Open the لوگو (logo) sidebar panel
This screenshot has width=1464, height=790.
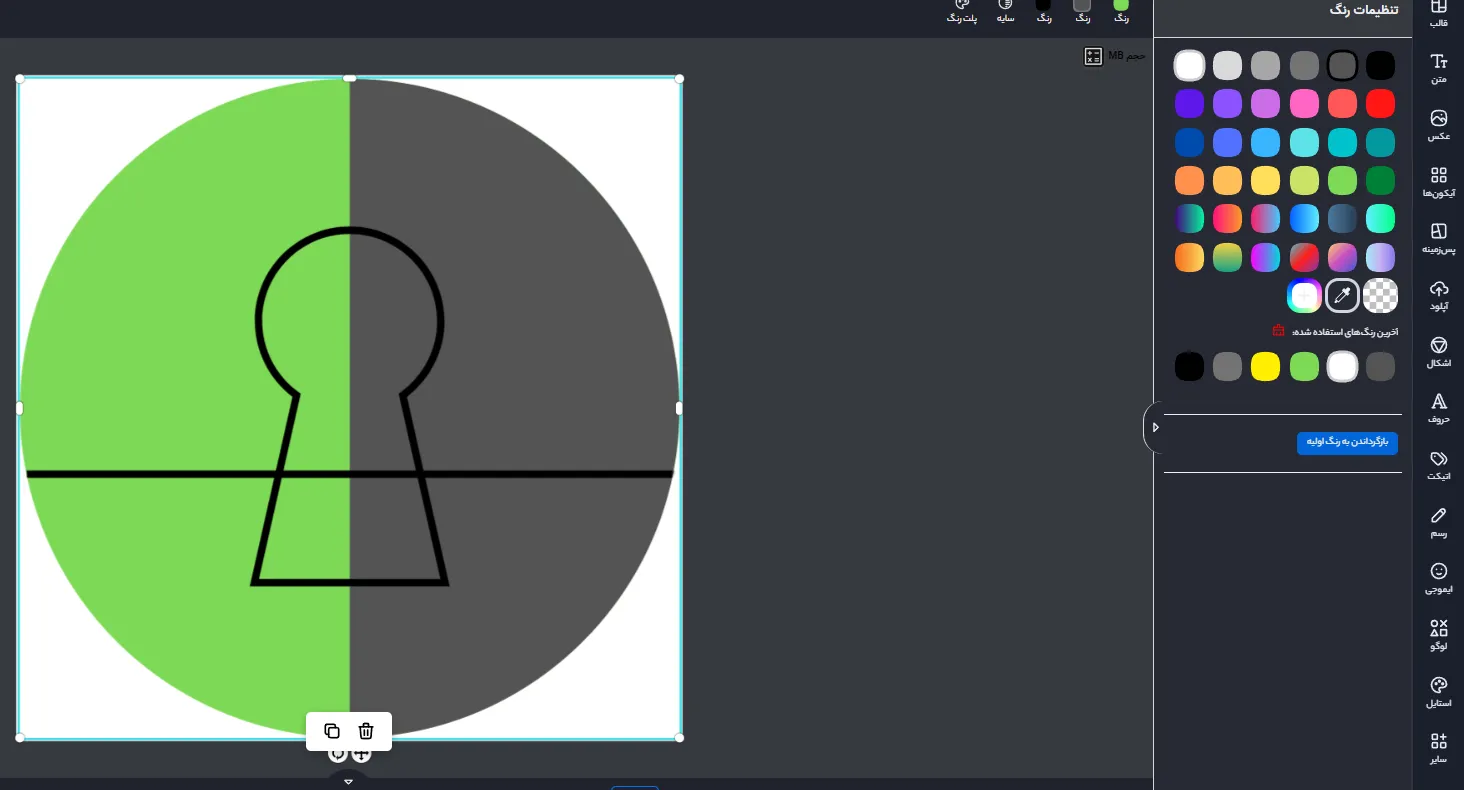point(1438,634)
